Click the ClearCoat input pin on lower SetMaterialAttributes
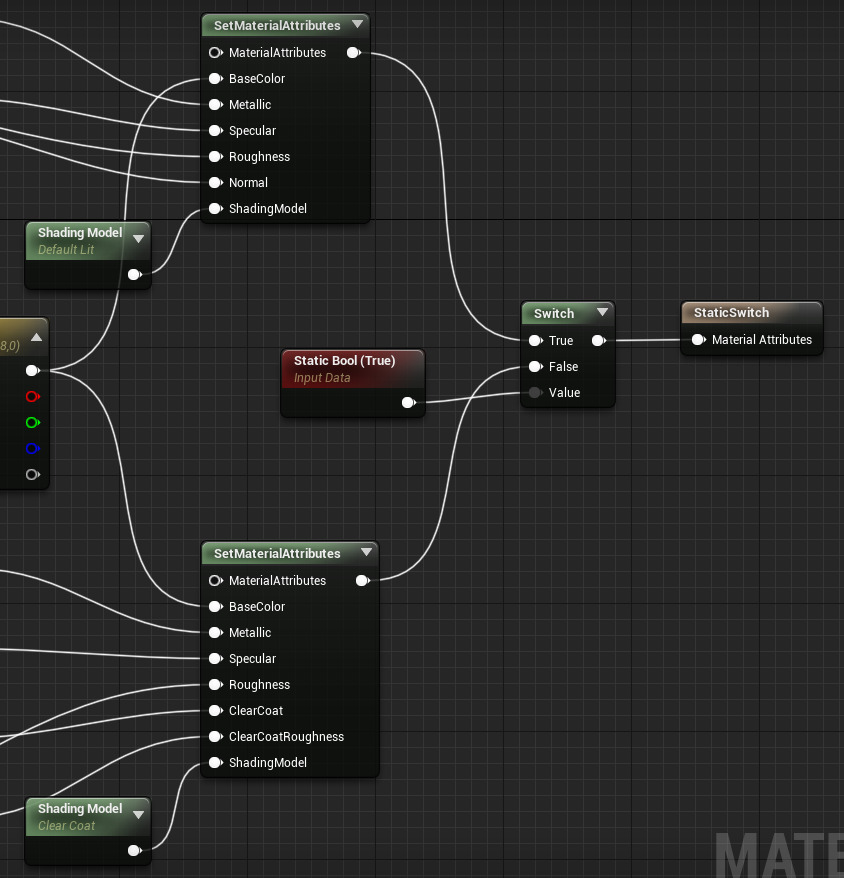This screenshot has height=878, width=844. pyautogui.click(x=215, y=710)
